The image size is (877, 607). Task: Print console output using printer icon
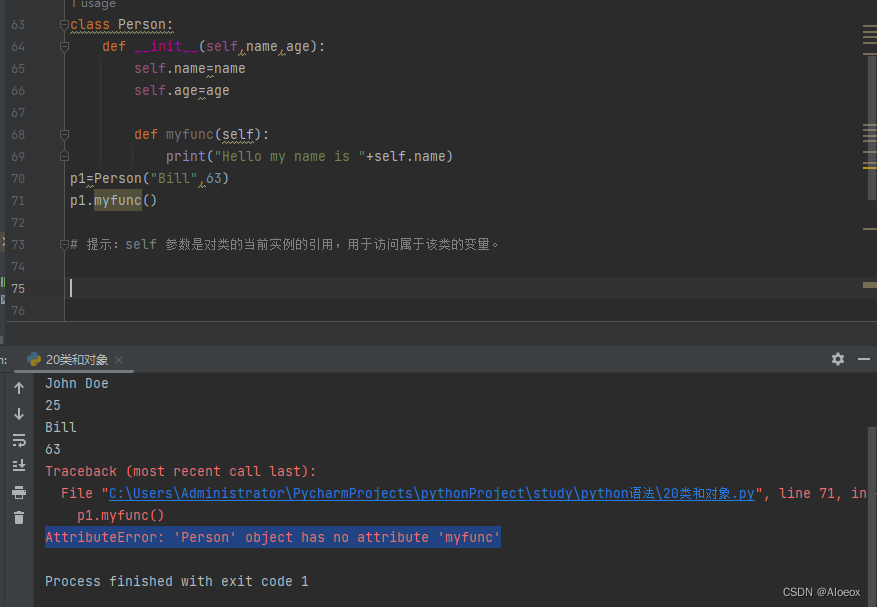[18, 492]
